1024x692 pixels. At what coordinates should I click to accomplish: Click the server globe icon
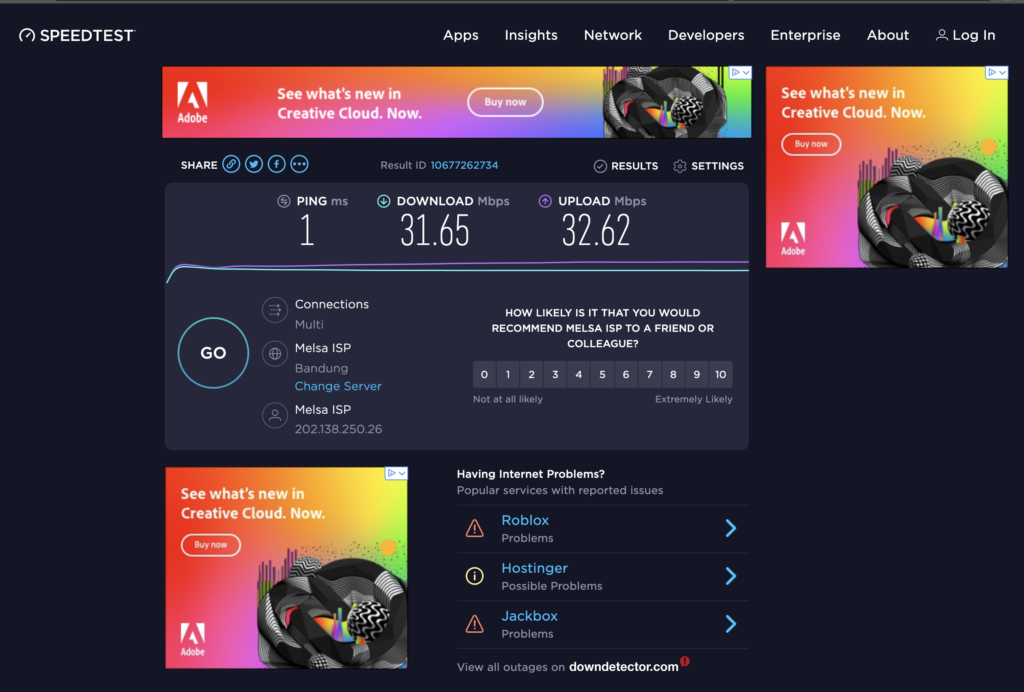click(x=275, y=354)
